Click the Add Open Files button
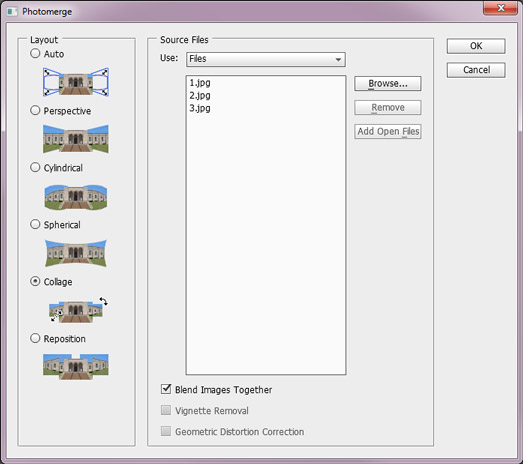The width and height of the screenshot is (523, 464). [388, 131]
